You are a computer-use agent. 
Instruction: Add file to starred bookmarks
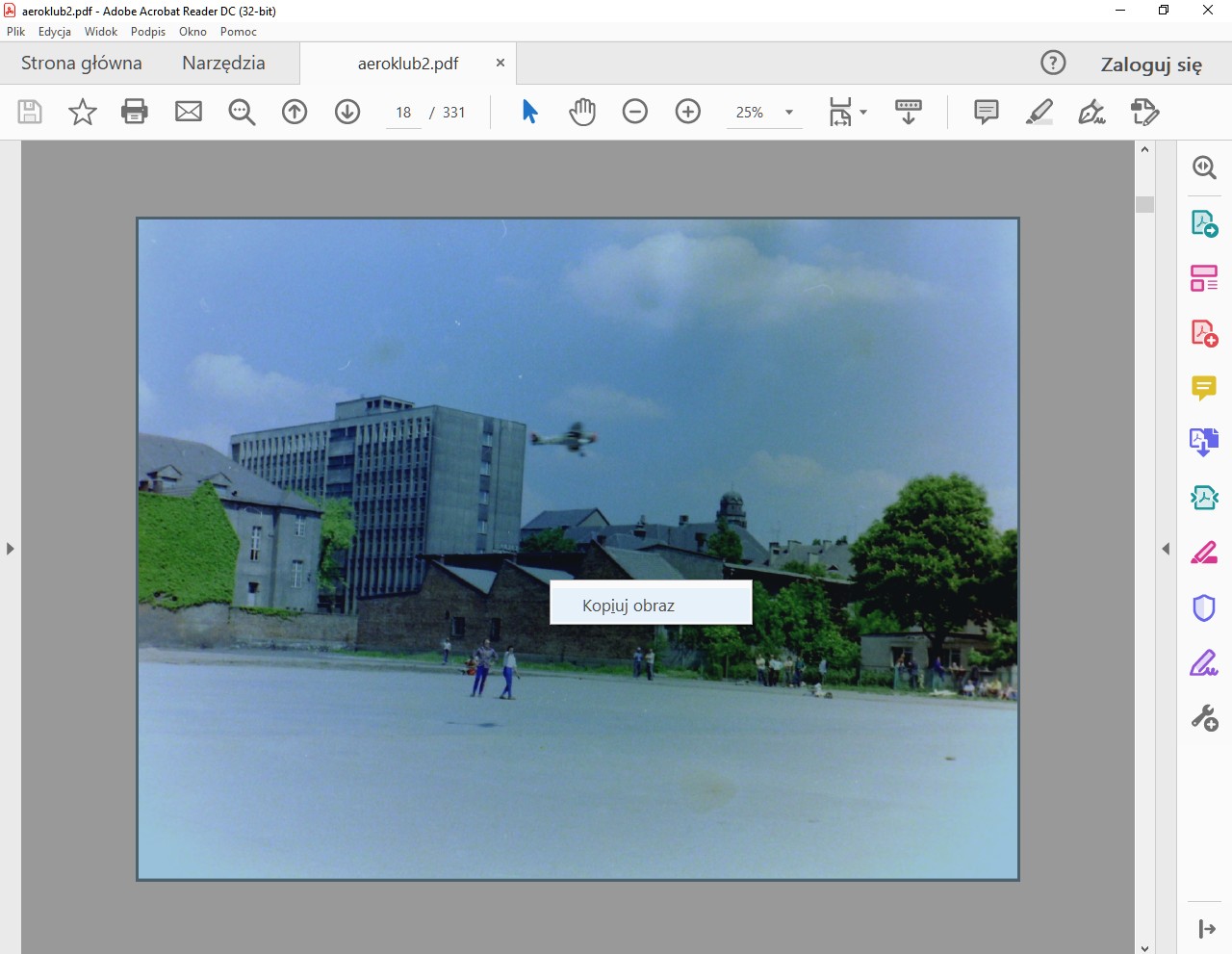(x=83, y=112)
